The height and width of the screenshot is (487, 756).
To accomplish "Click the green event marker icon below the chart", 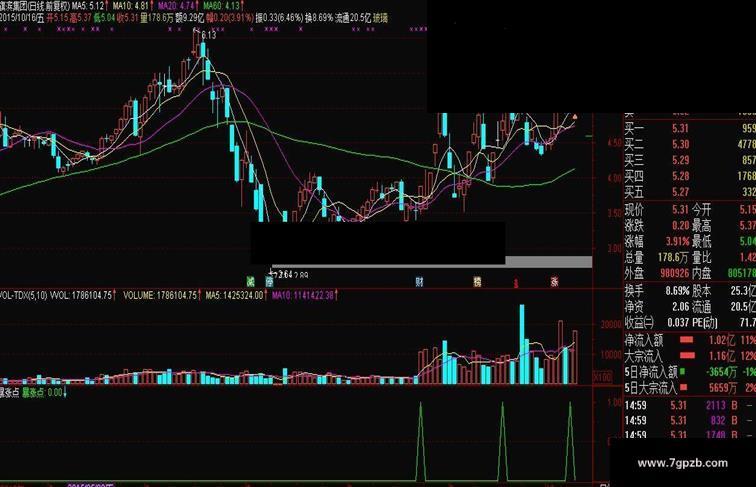I will click(x=250, y=281).
